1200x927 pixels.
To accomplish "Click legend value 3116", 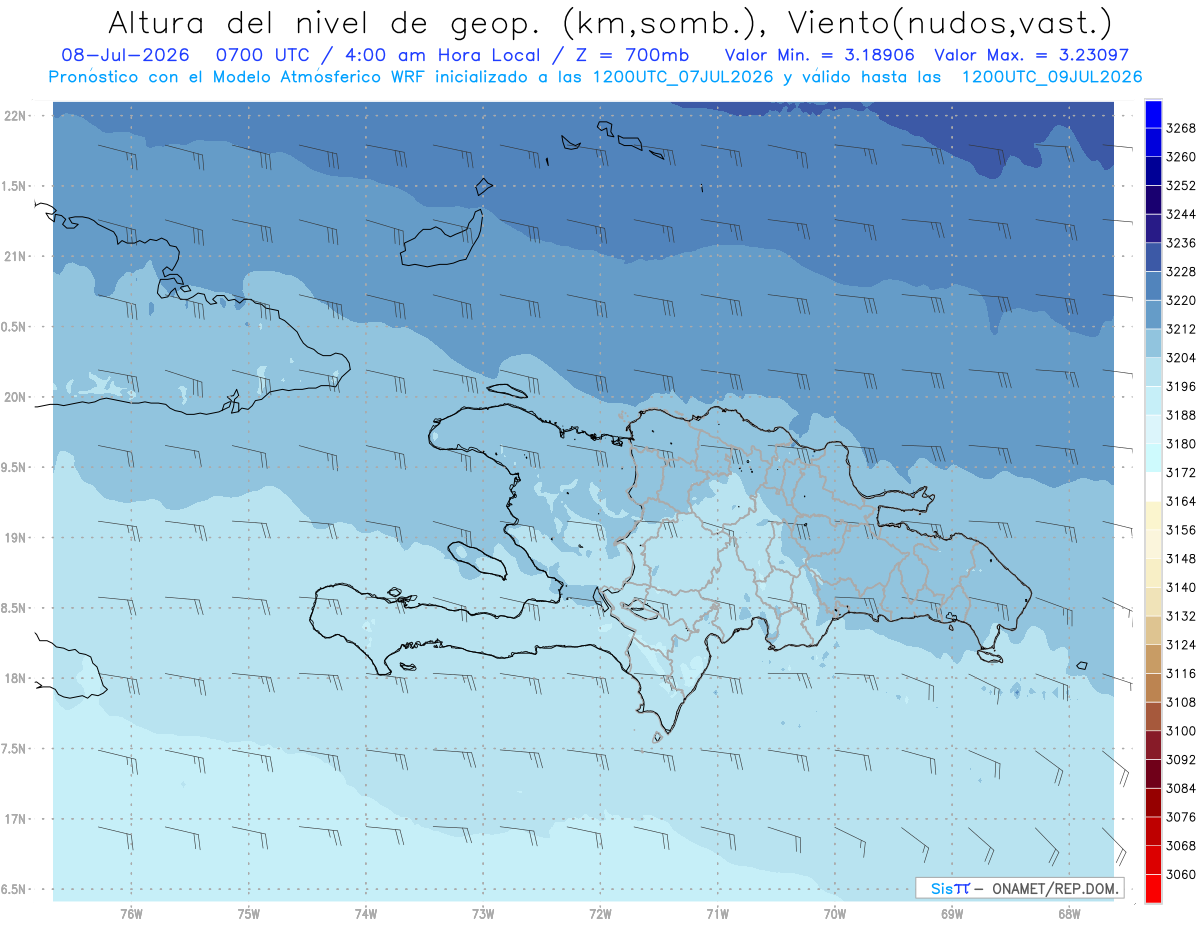I will point(1181,673).
